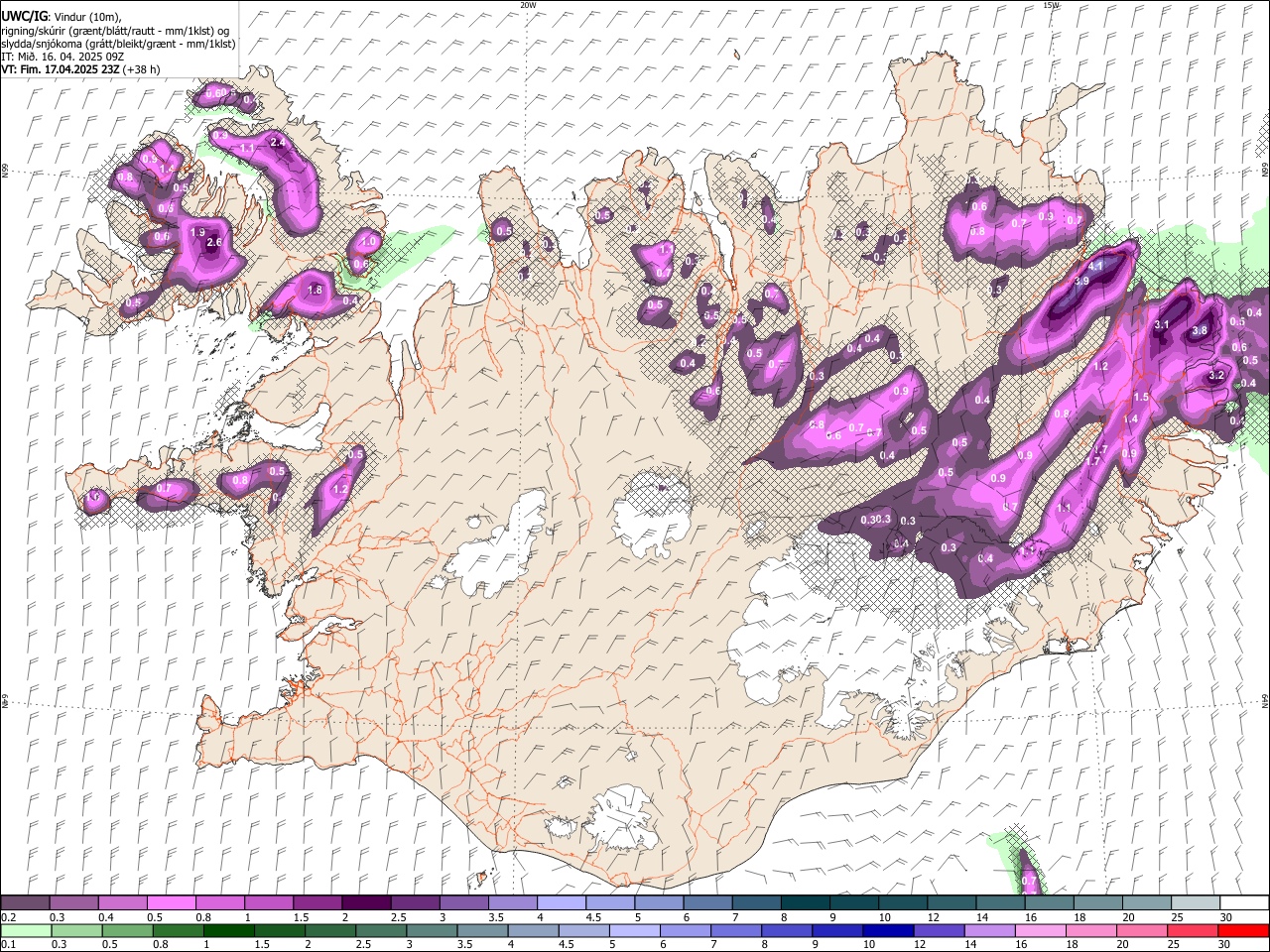This screenshot has height=952, width=1270.
Task: Click the '3.9' precipitation value in the east
Action: [x=1081, y=282]
